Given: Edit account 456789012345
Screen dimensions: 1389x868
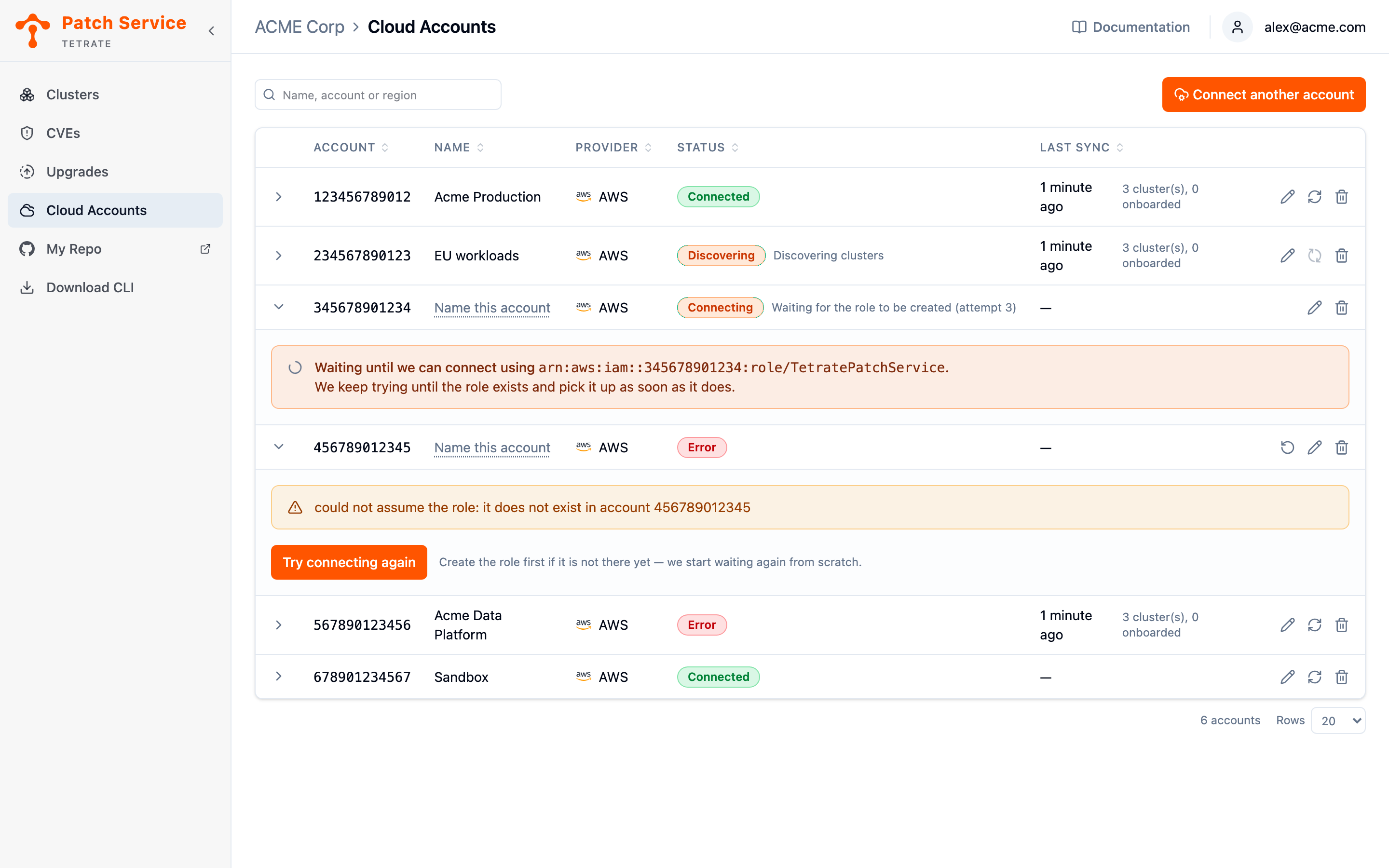Looking at the screenshot, I should coord(1314,447).
